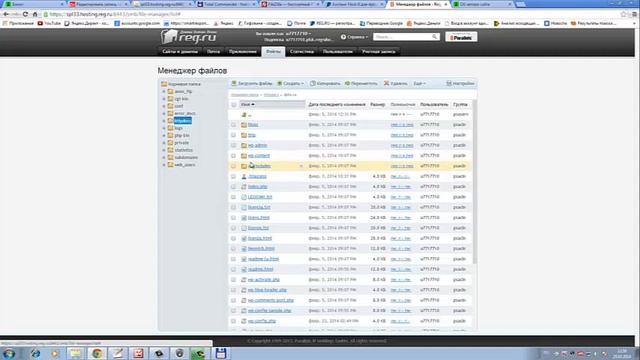
Task: Click the red Delete (Удалить) toolbar icon
Action: point(386,83)
